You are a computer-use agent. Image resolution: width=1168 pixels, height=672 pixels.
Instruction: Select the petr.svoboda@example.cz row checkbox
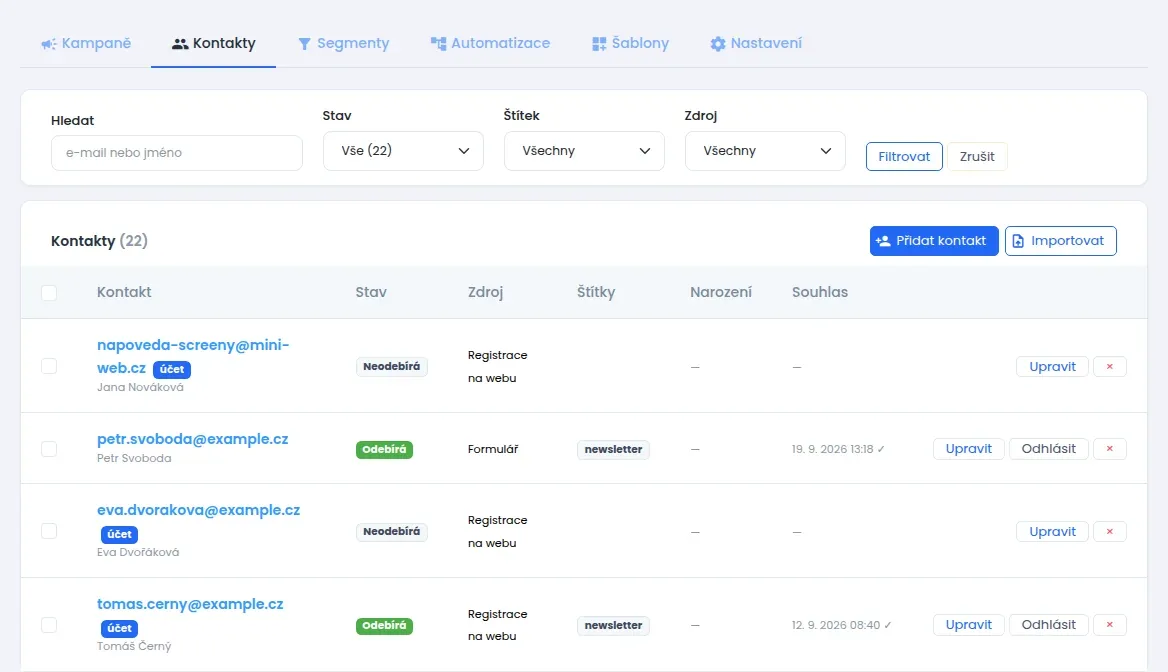[49, 448]
